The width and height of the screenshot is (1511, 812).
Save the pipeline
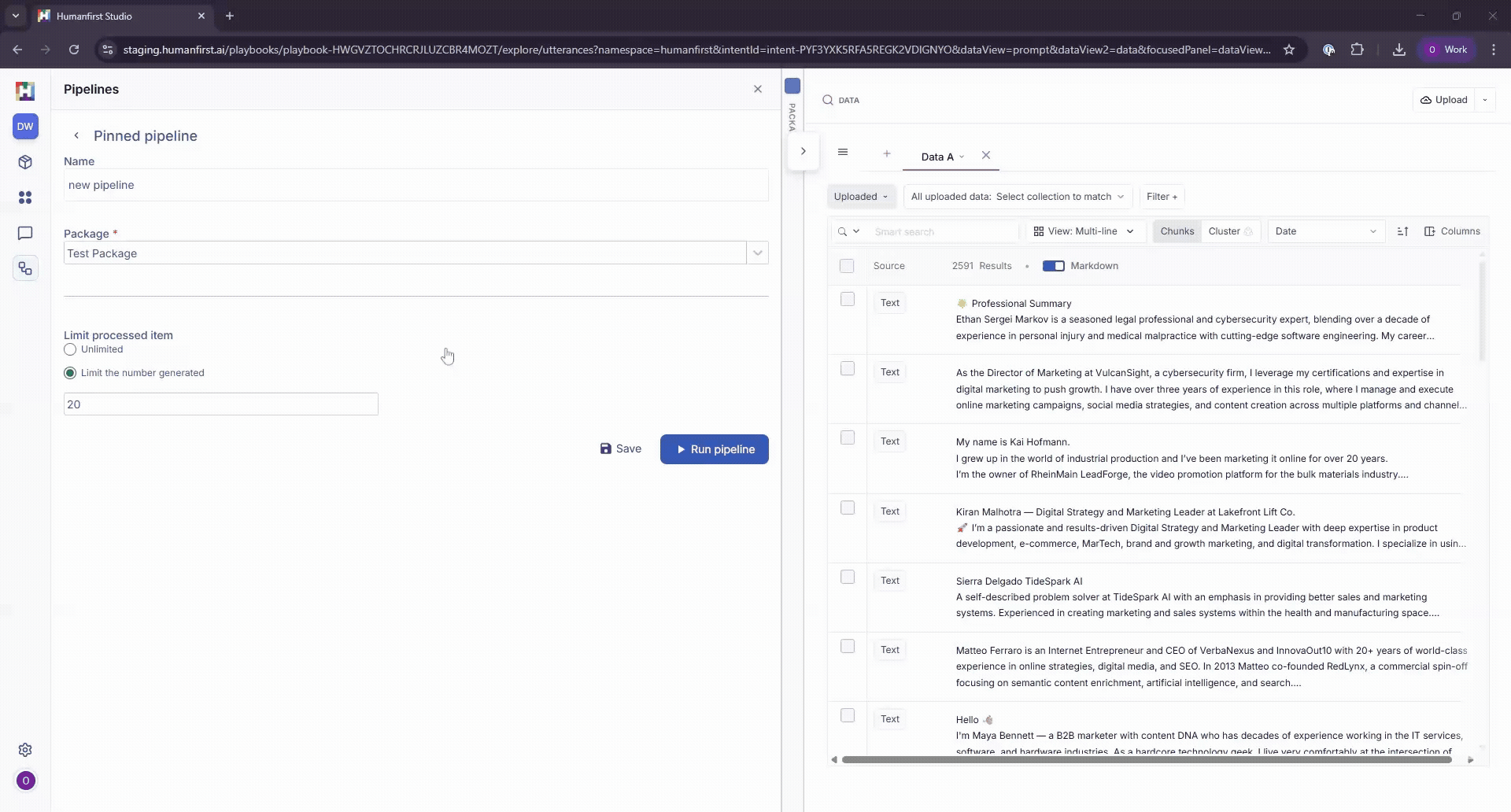pos(620,448)
